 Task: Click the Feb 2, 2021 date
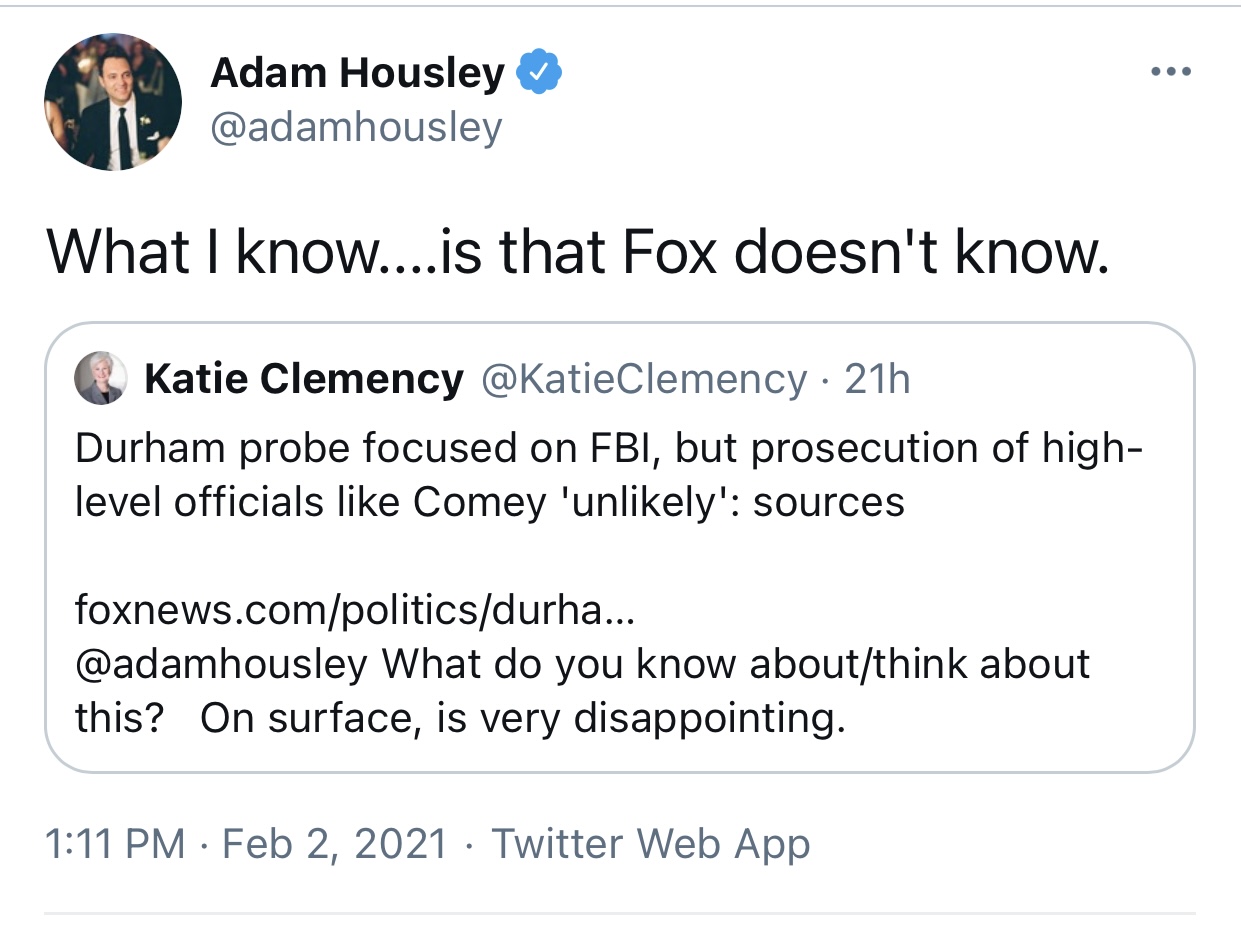click(x=334, y=844)
